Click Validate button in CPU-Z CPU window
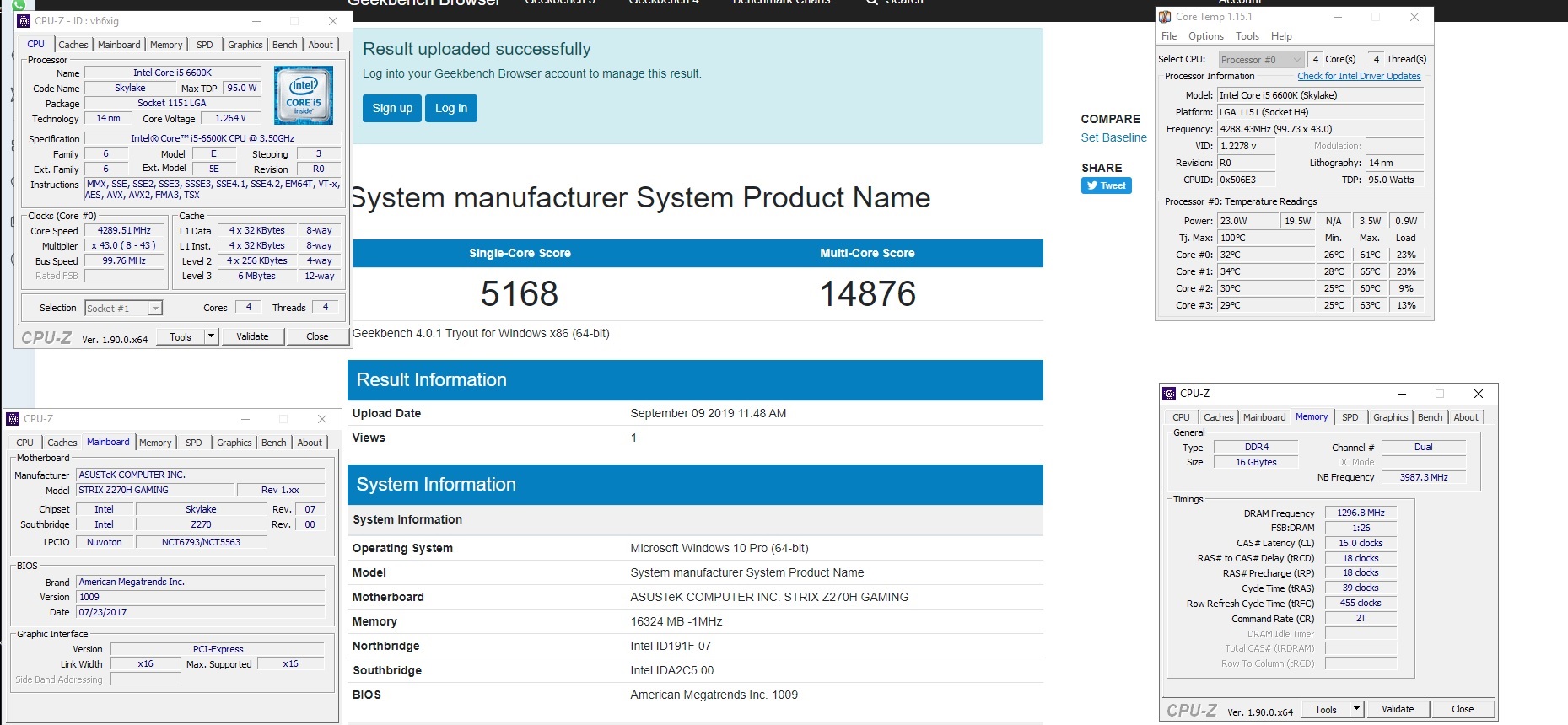Viewport: 1568px width, 725px height. 252,336
